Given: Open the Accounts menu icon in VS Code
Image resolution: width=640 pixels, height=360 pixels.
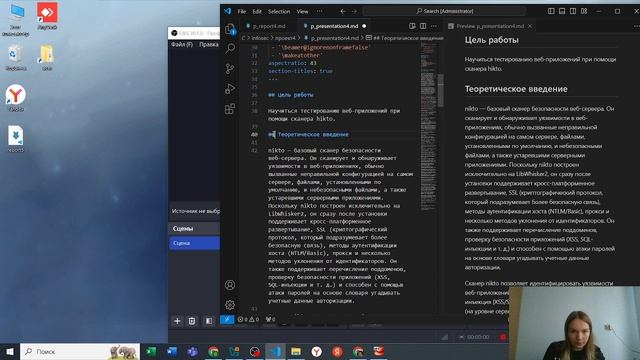Looking at the screenshot, I should (x=230, y=285).
